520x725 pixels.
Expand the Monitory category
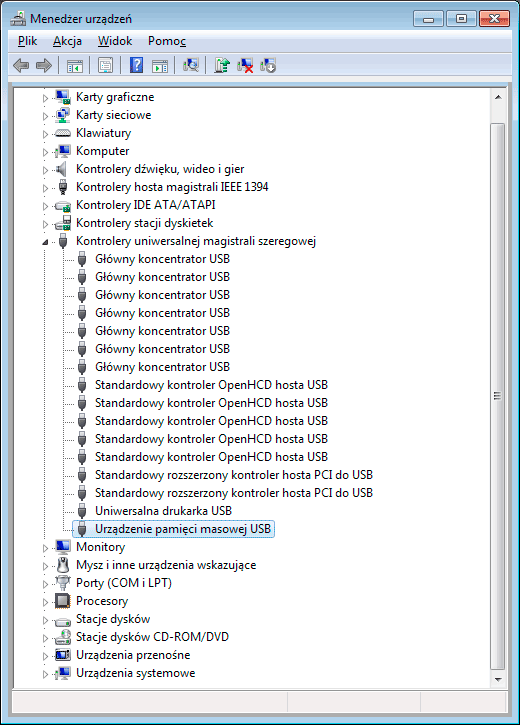point(45,548)
